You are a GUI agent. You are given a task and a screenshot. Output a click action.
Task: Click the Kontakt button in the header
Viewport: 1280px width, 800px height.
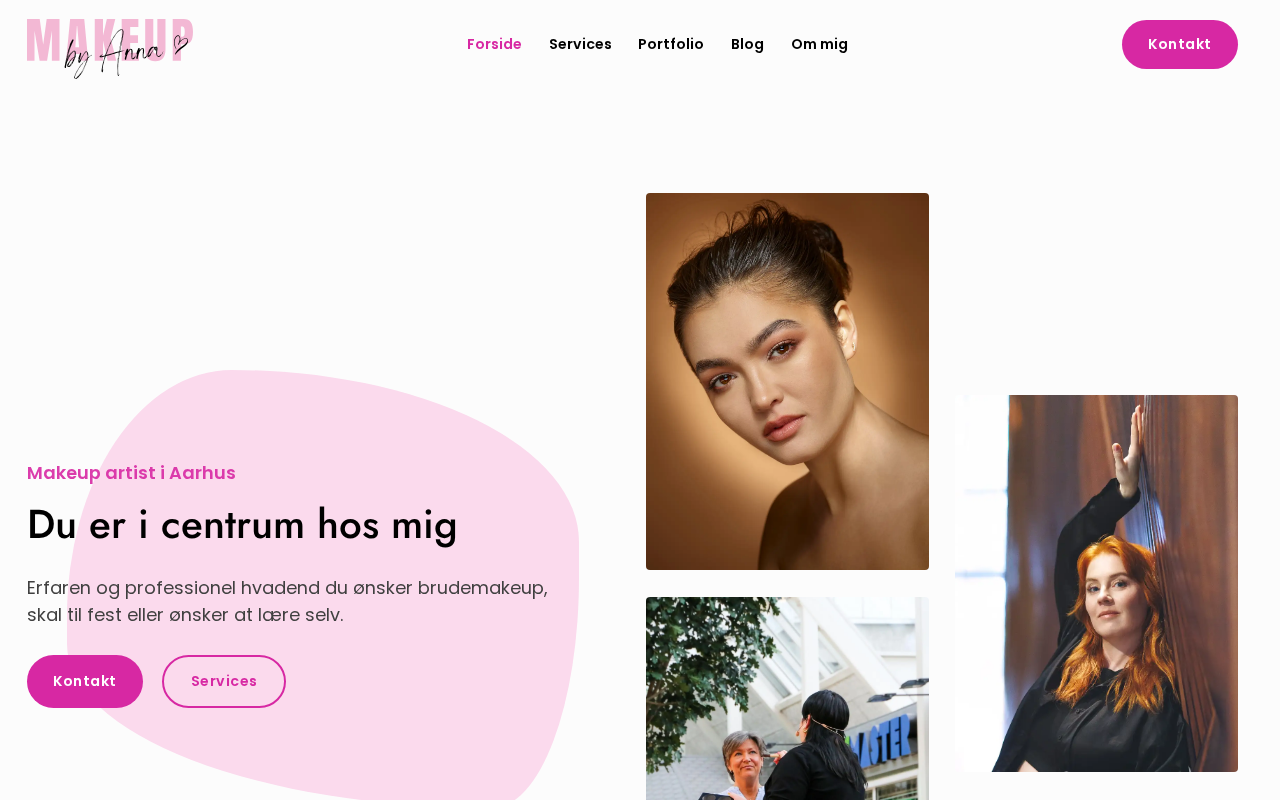click(1180, 44)
